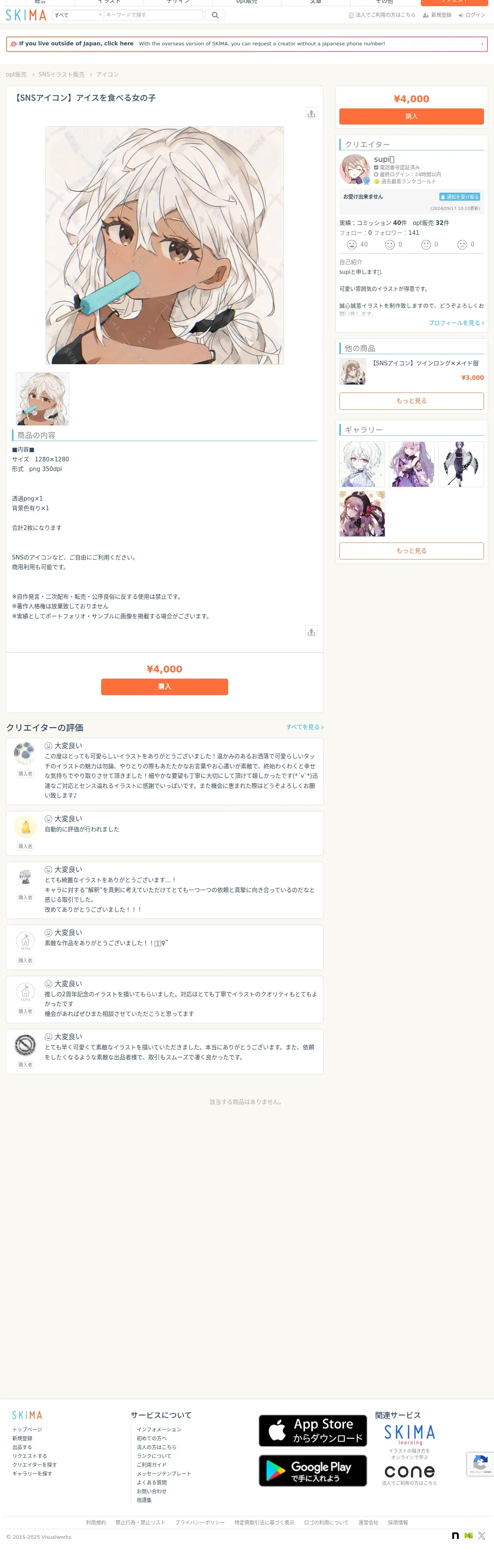Open 出品する footer link

coord(22,1448)
